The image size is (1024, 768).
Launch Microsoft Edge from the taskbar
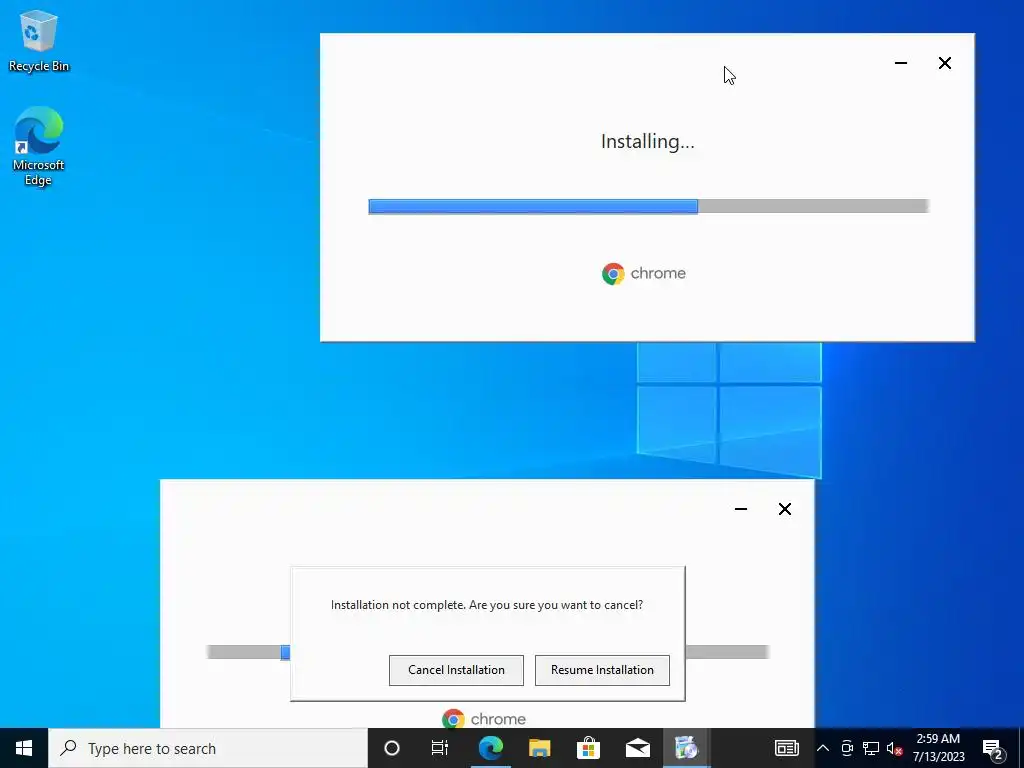[x=490, y=748]
